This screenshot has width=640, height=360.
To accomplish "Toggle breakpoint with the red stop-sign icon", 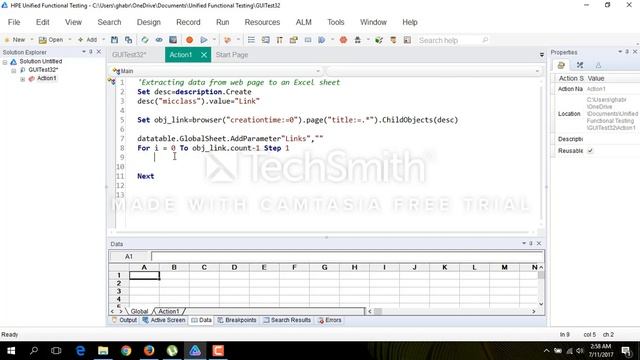I will pyautogui.click(x=343, y=40).
